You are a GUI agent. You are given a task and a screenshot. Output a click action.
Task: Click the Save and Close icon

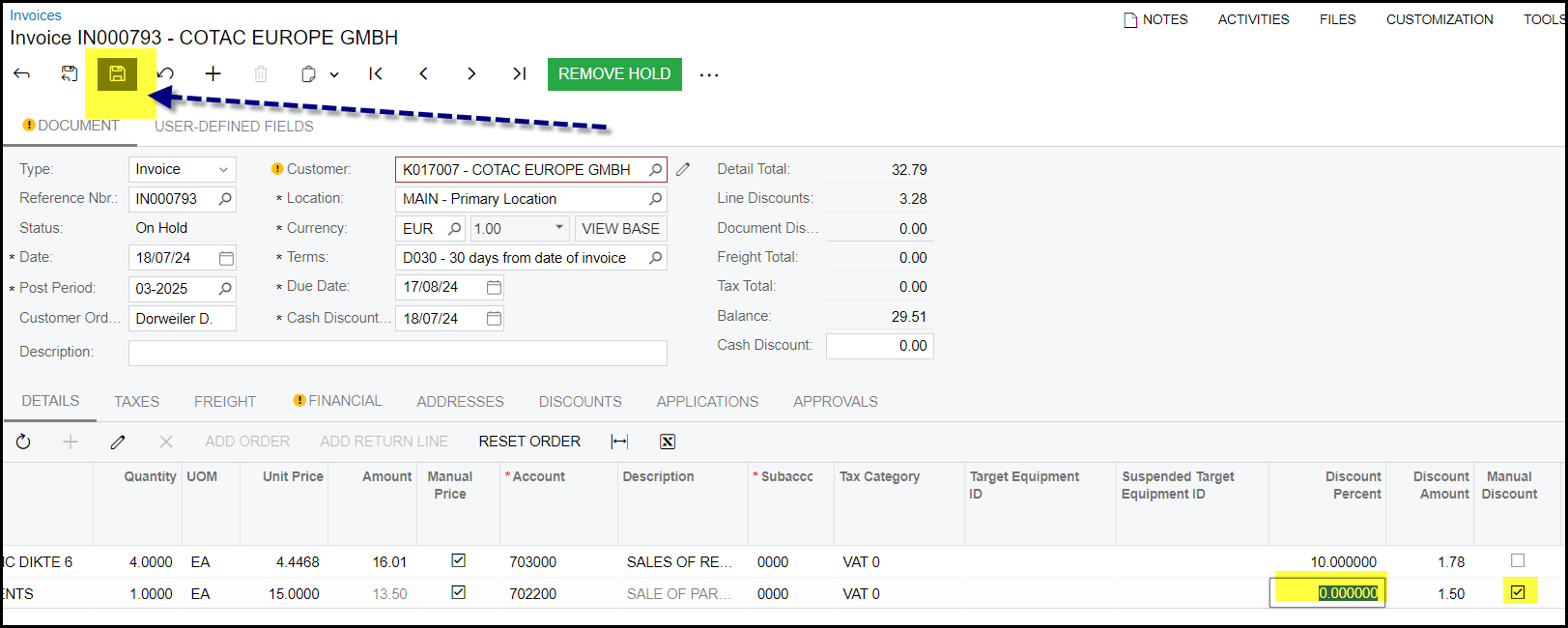click(70, 74)
